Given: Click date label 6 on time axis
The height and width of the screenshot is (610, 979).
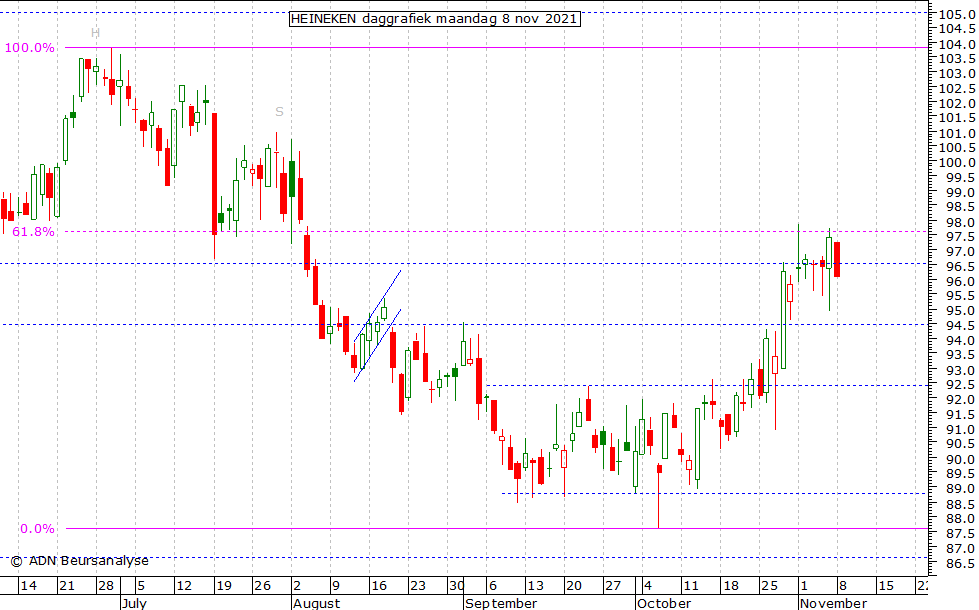Looking at the screenshot, I should [x=493, y=586].
